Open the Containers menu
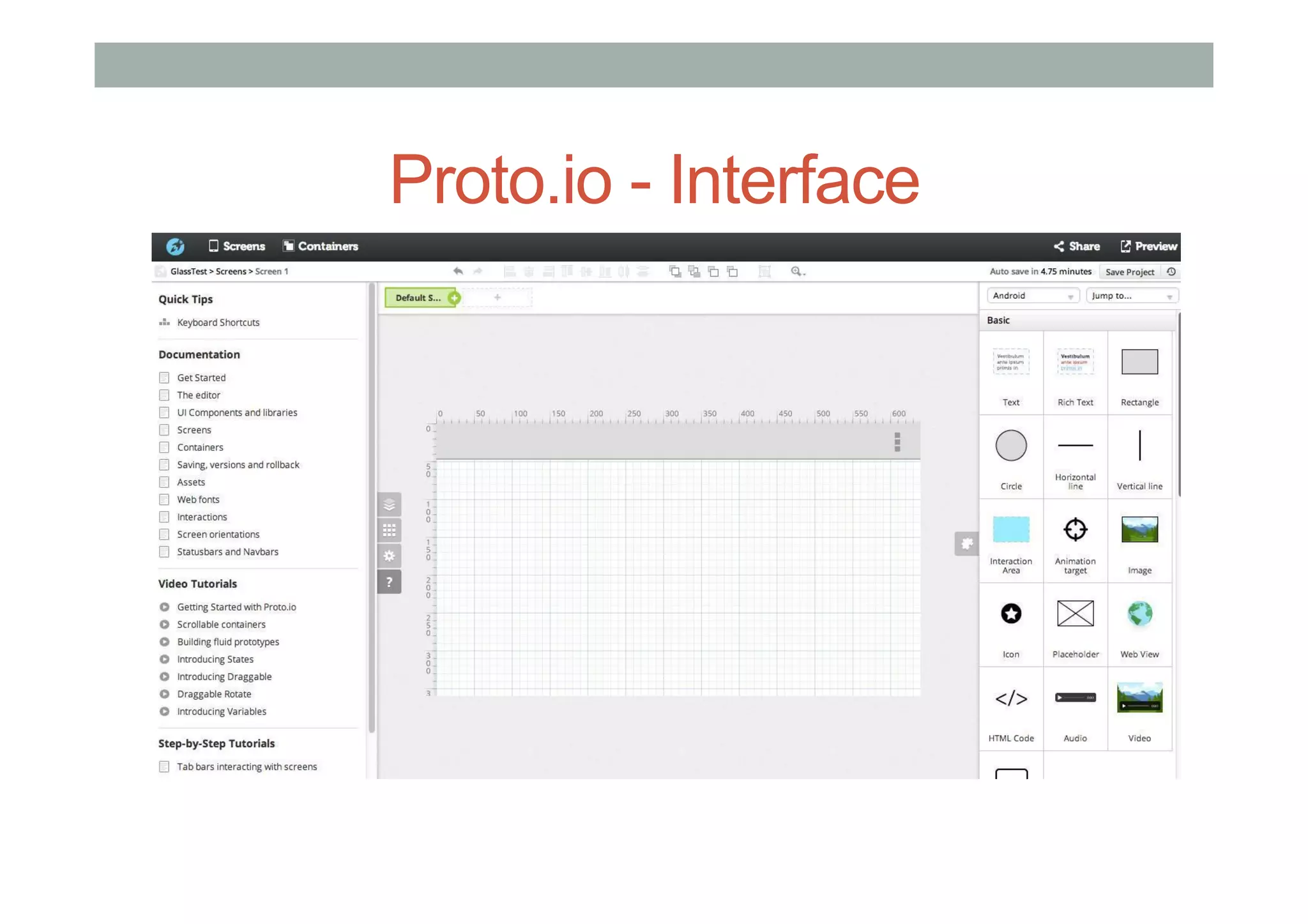The width and height of the screenshot is (1308, 924). click(x=321, y=246)
